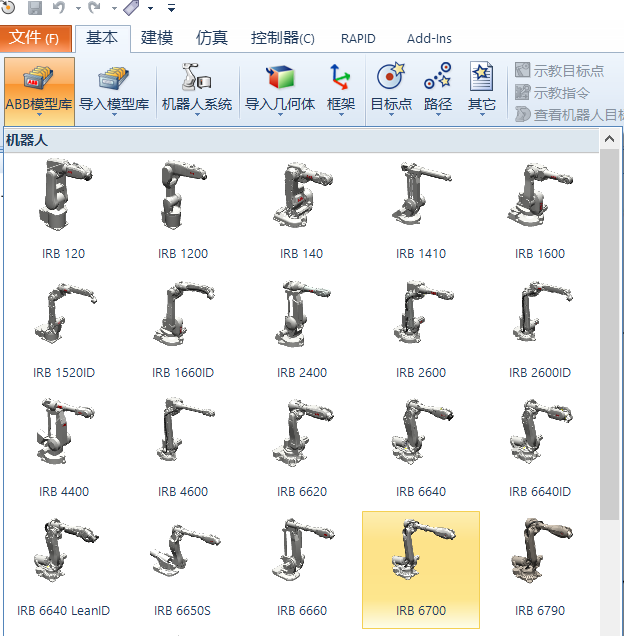Expand the arrow under 其它
This screenshot has width=624, height=636.
(x=482, y=115)
